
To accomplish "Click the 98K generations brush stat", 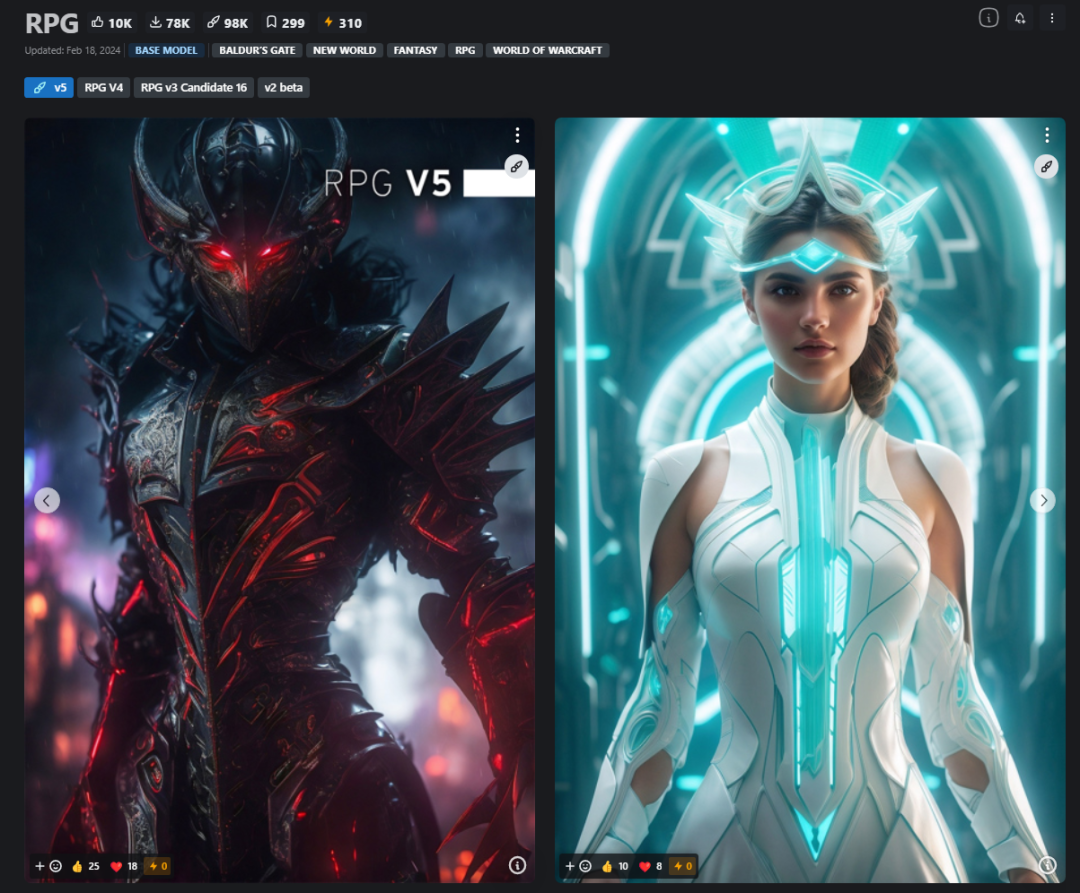I will [227, 23].
